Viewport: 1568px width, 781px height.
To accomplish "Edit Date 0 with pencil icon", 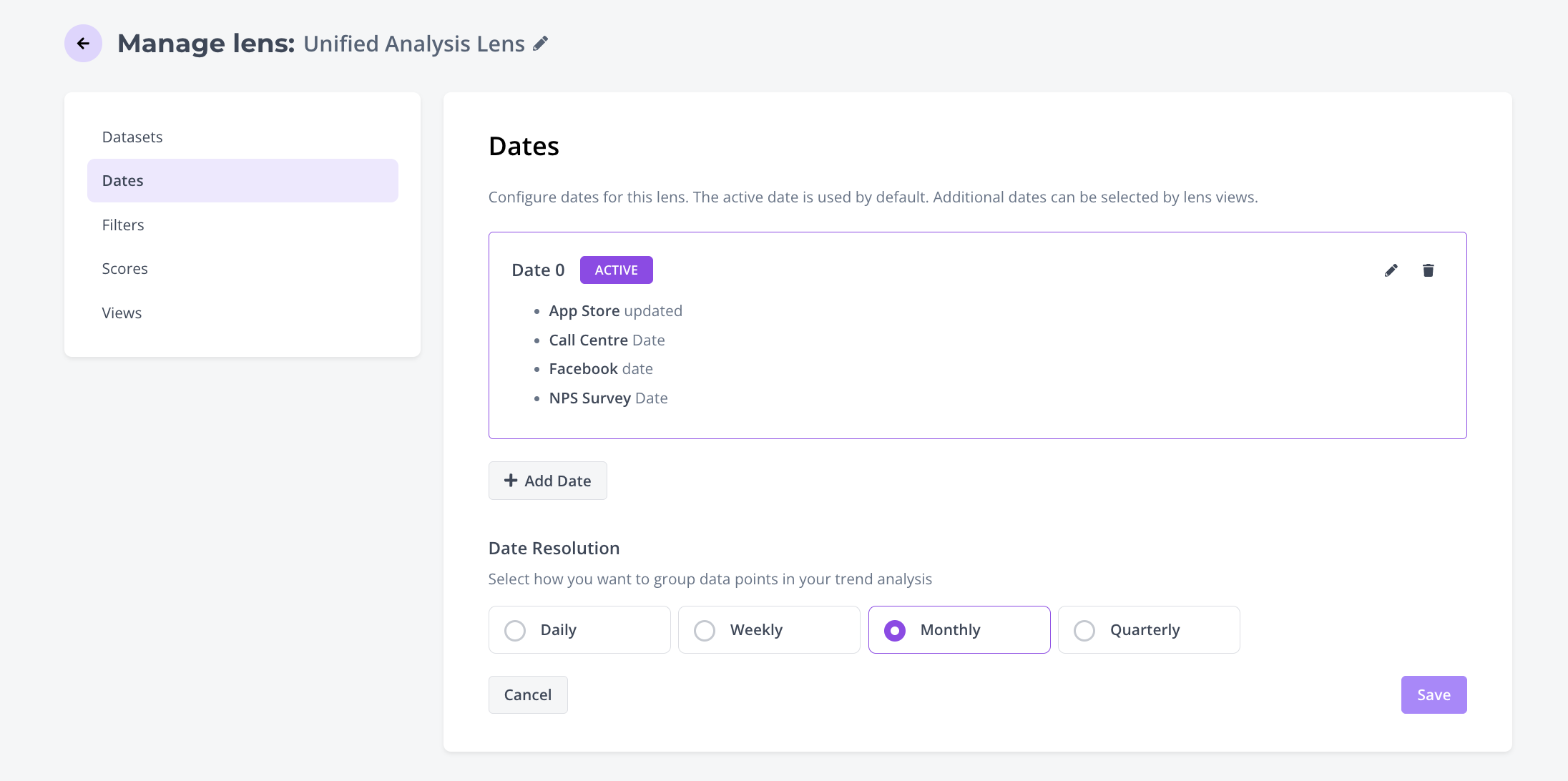I will (x=1391, y=270).
